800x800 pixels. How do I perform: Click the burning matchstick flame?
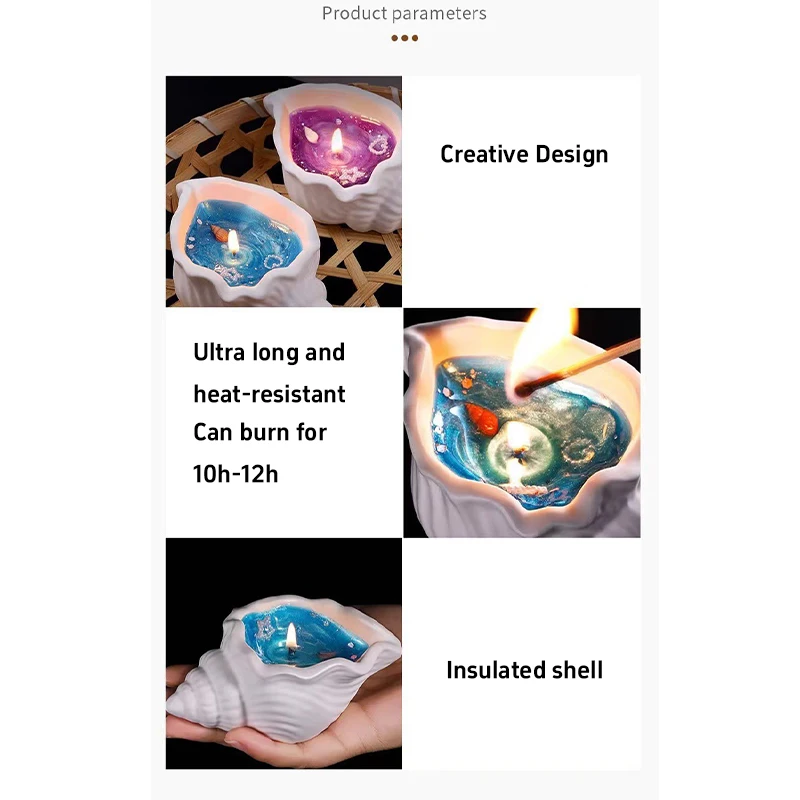click(543, 353)
